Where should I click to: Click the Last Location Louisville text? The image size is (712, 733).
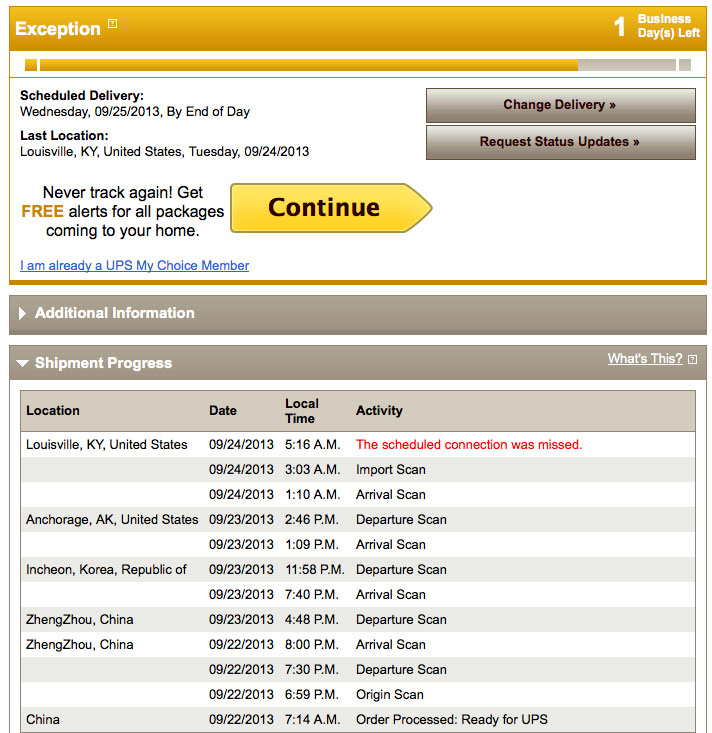[165, 152]
